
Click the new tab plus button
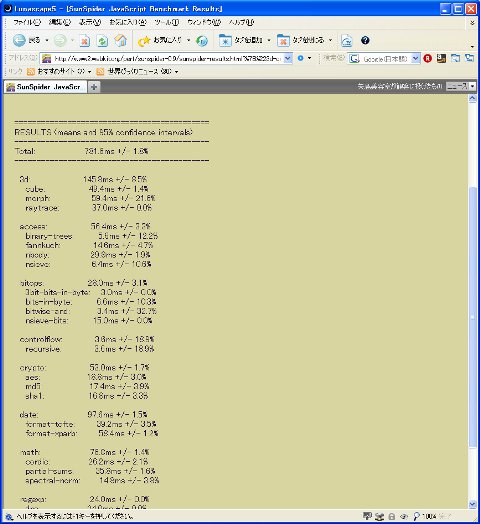[94, 87]
